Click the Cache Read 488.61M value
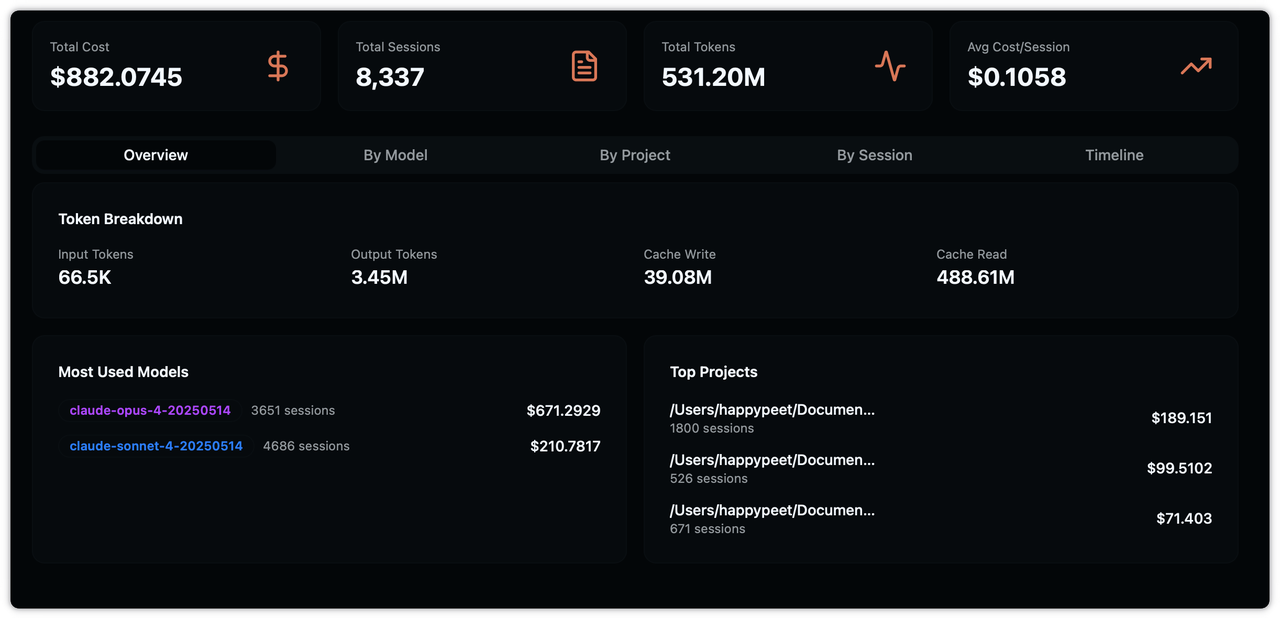The width and height of the screenshot is (1280, 619). (x=975, y=277)
